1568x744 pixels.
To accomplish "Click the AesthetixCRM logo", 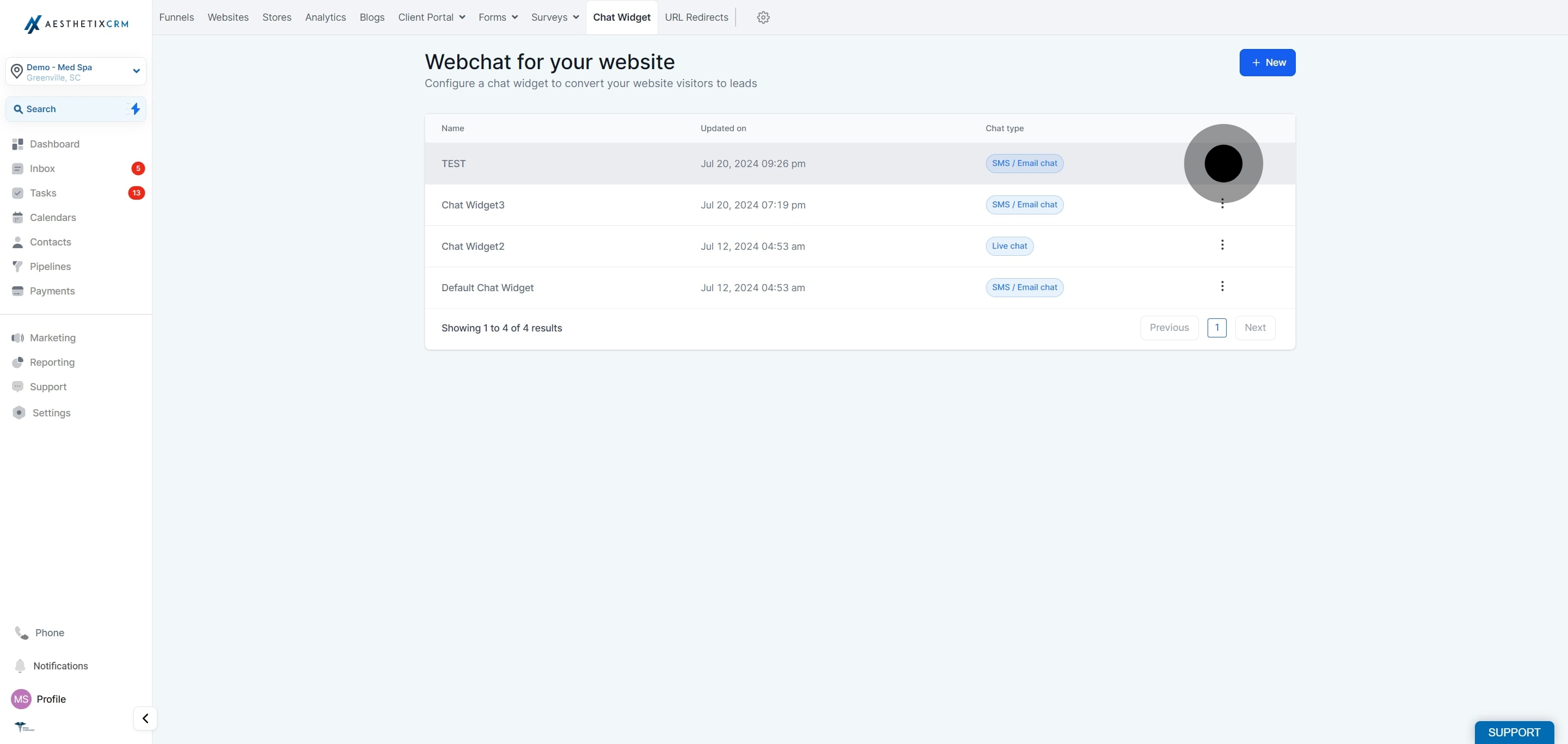I will tap(76, 24).
